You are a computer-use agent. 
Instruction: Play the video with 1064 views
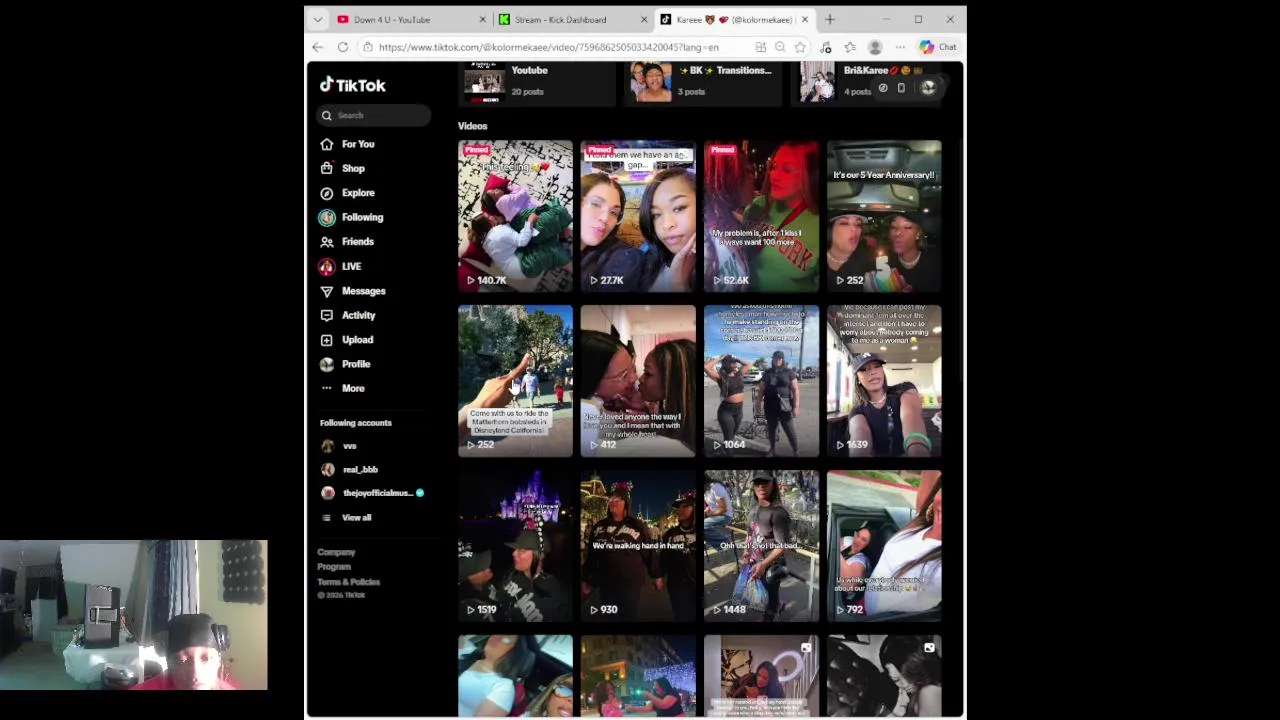pyautogui.click(x=761, y=381)
